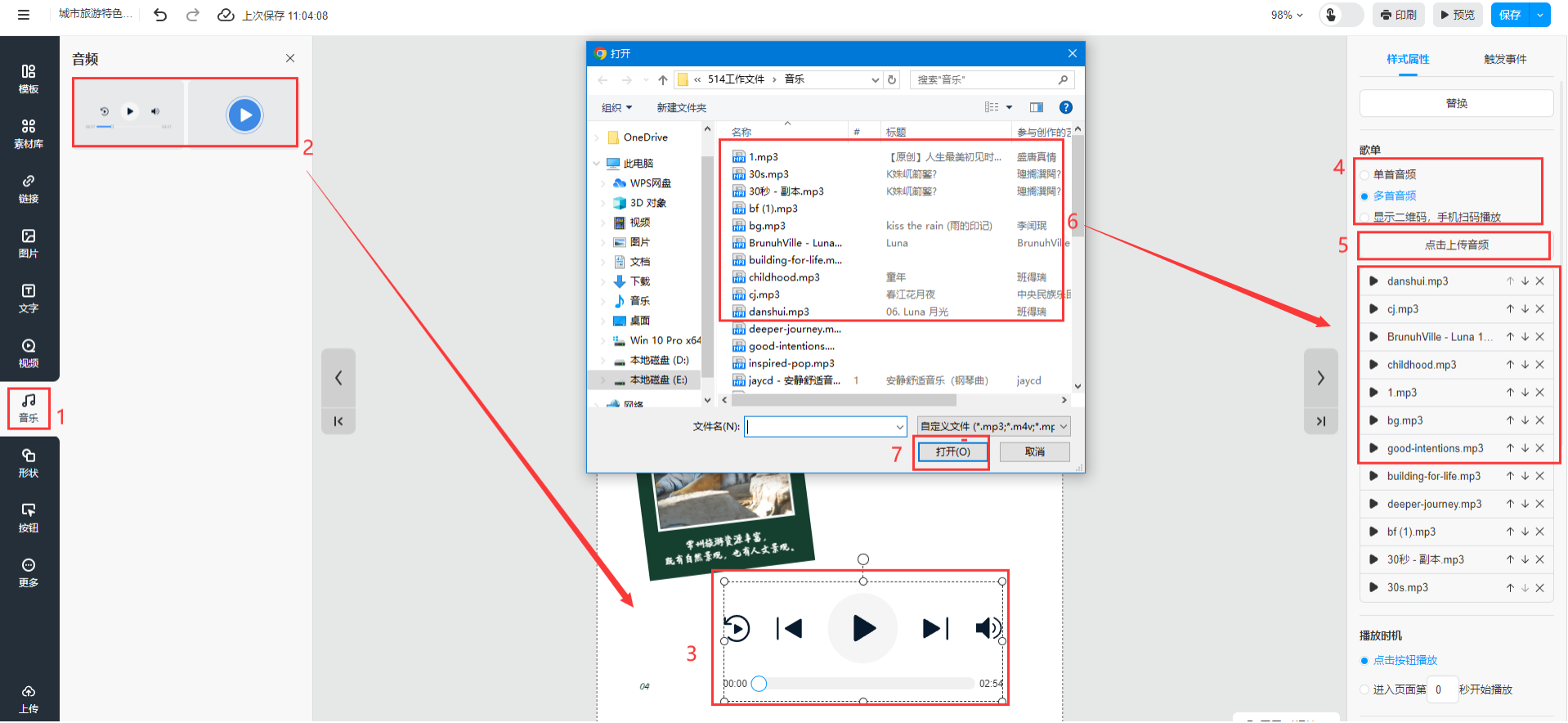Open the 98% zoom level dropdown

tap(1287, 16)
